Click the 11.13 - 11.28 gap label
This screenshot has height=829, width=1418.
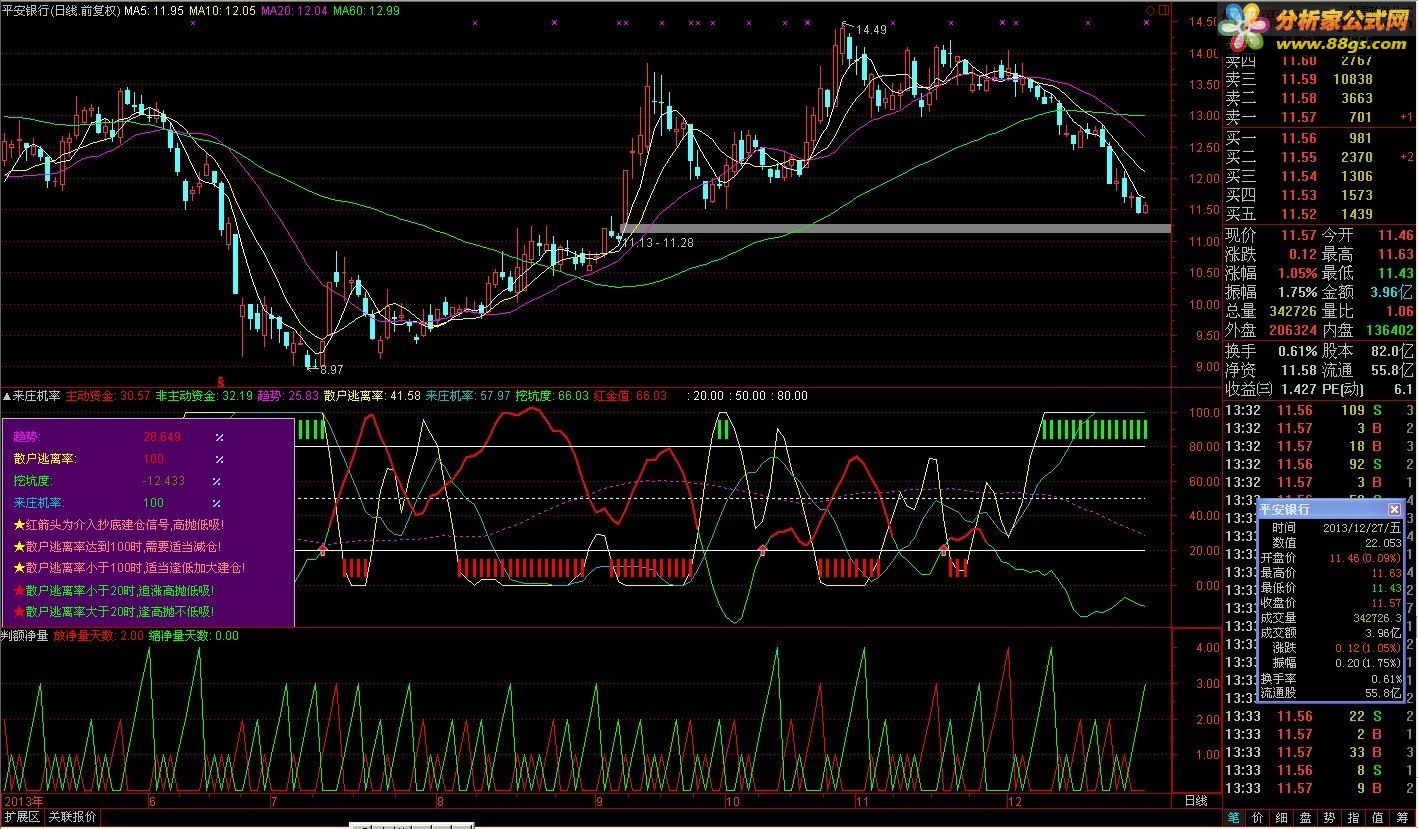[658, 243]
